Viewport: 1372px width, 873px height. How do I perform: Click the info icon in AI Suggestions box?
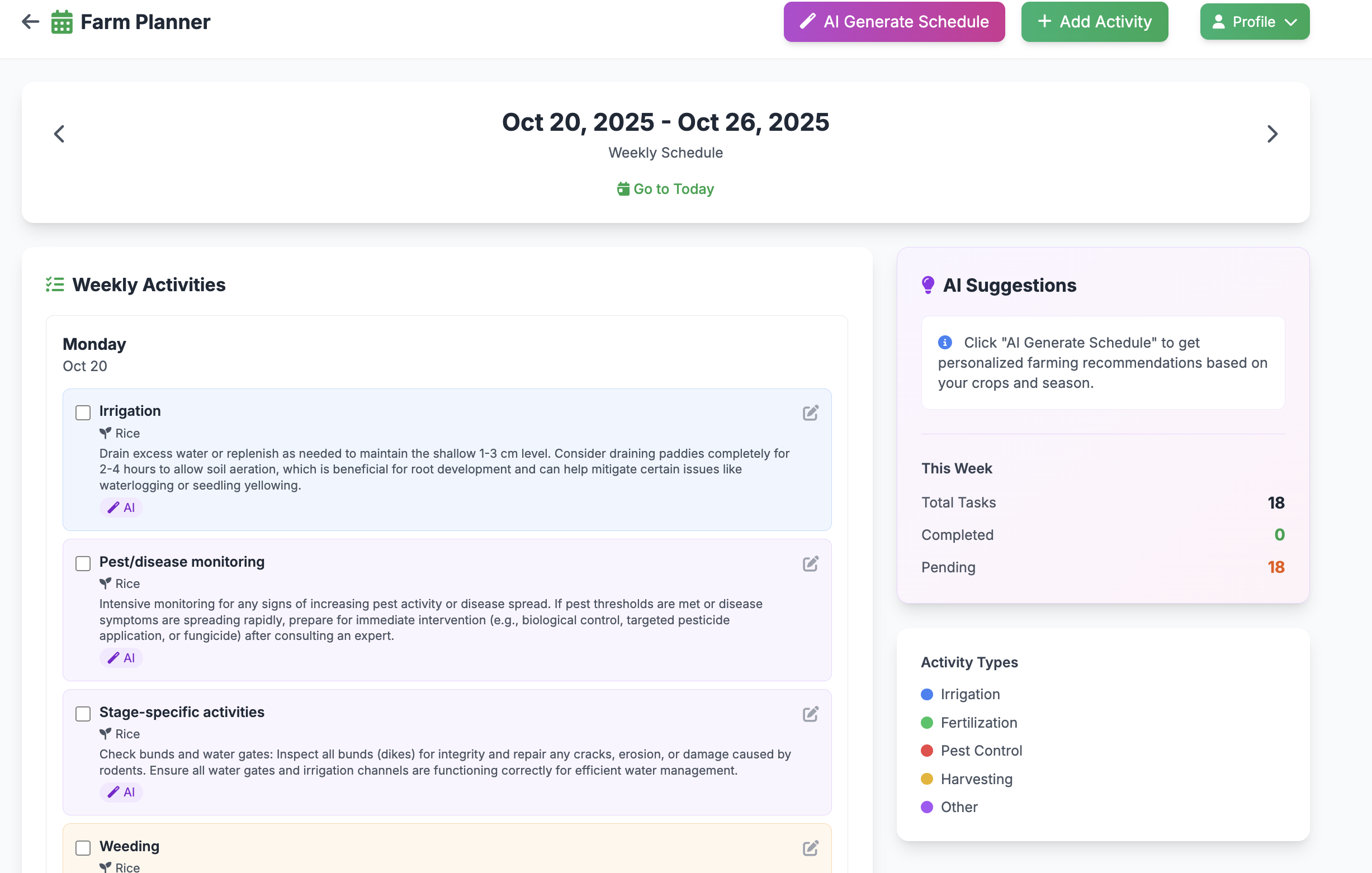945,342
